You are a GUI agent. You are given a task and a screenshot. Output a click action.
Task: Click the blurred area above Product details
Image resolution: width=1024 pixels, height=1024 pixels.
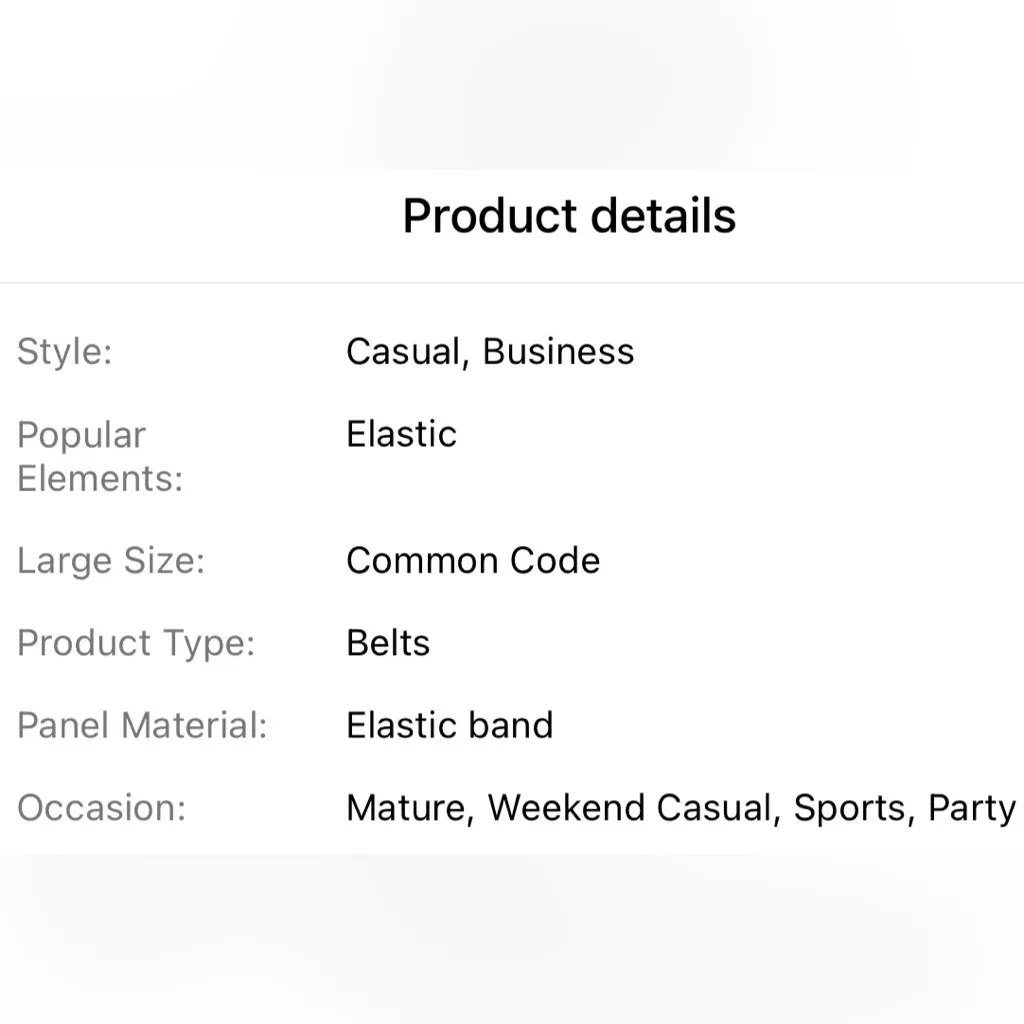coord(512,85)
